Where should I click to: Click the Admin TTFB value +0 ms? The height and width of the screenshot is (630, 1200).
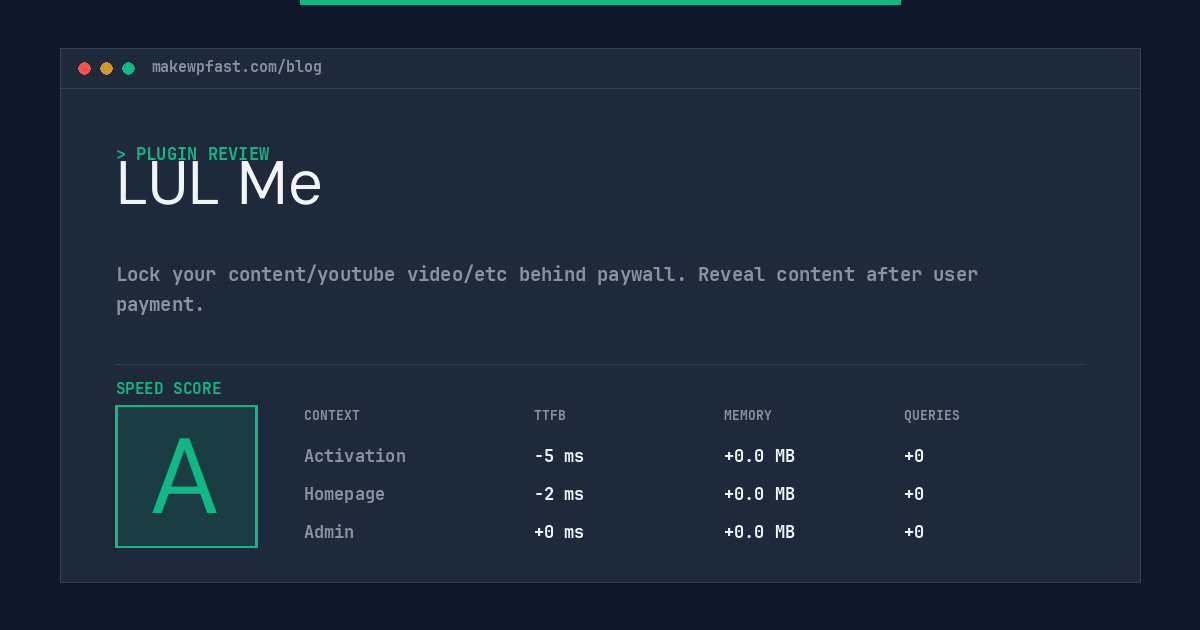tap(559, 532)
